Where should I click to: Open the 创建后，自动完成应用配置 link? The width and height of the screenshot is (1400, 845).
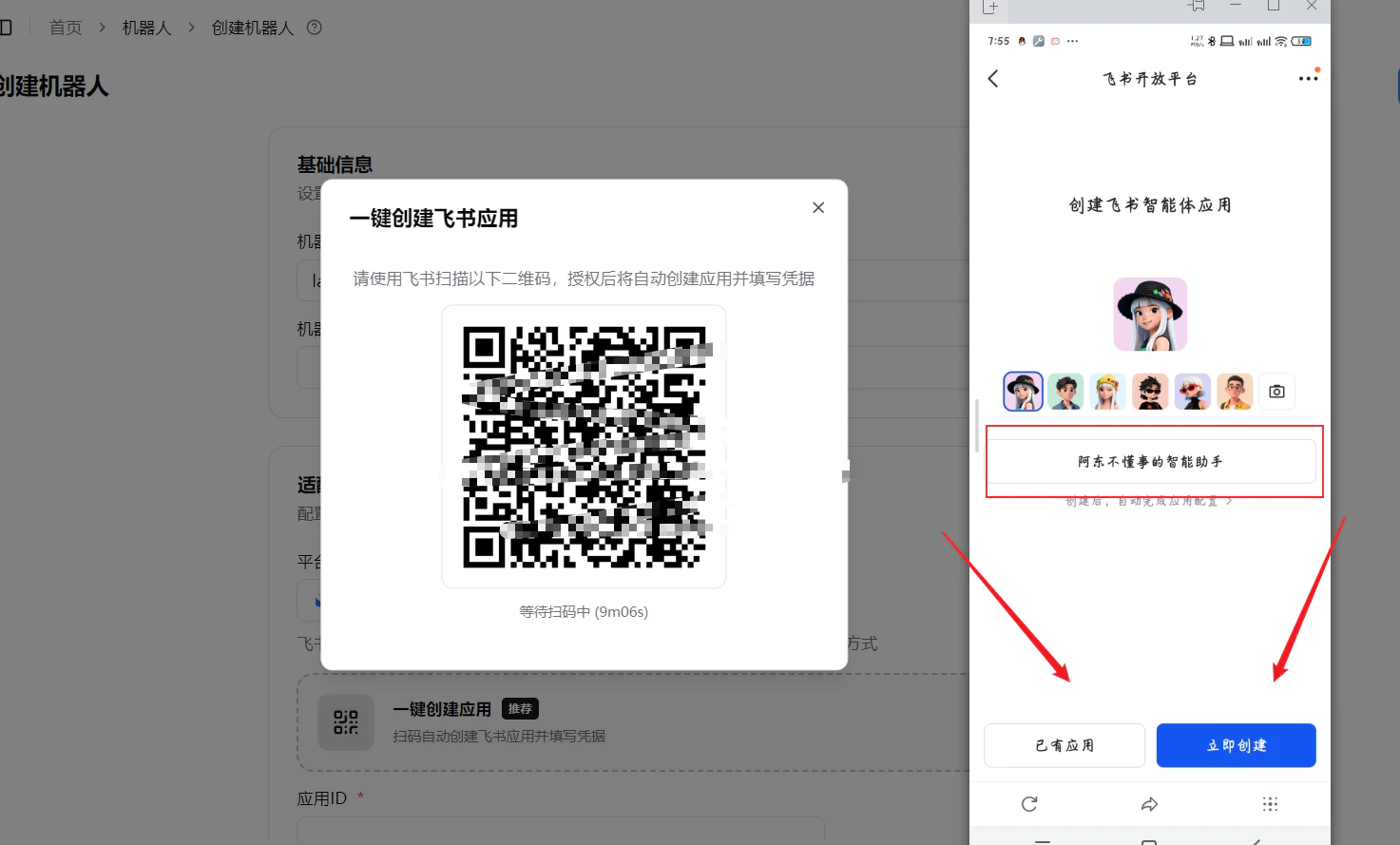(x=1148, y=502)
